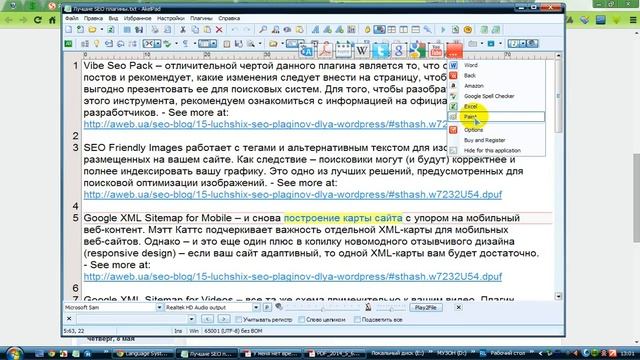Click the green play arrow toolbar icon
This screenshot has height=360, width=640.
(443, 30)
